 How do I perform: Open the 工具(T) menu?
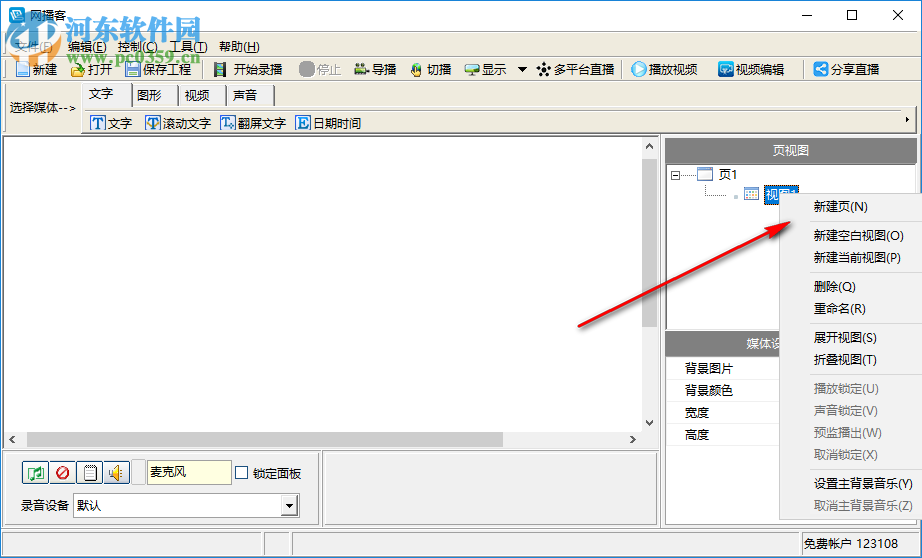(x=188, y=46)
